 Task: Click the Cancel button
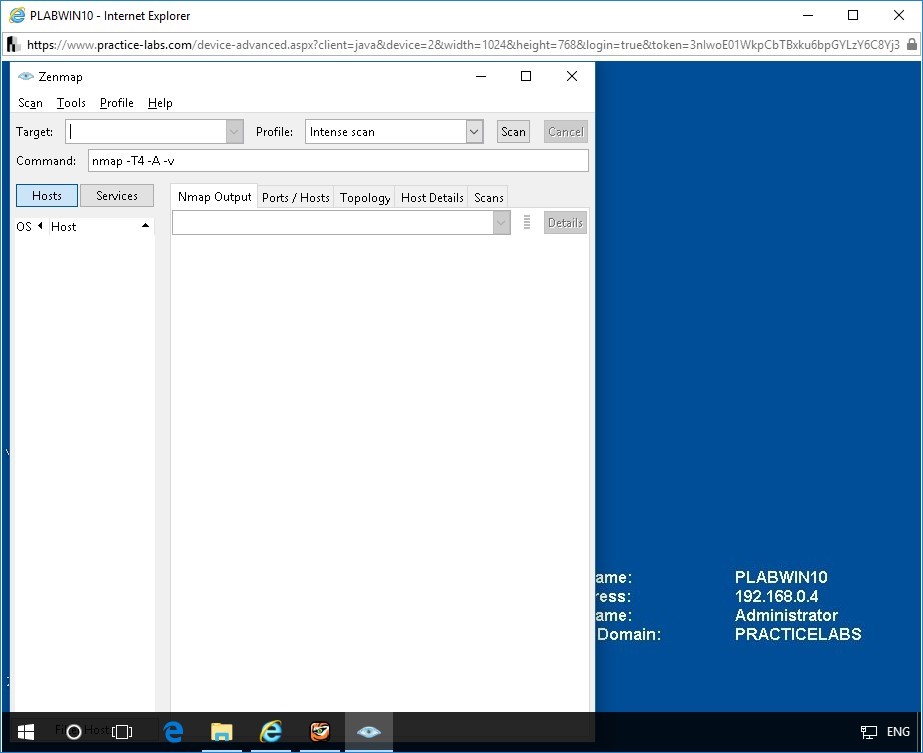tap(566, 132)
